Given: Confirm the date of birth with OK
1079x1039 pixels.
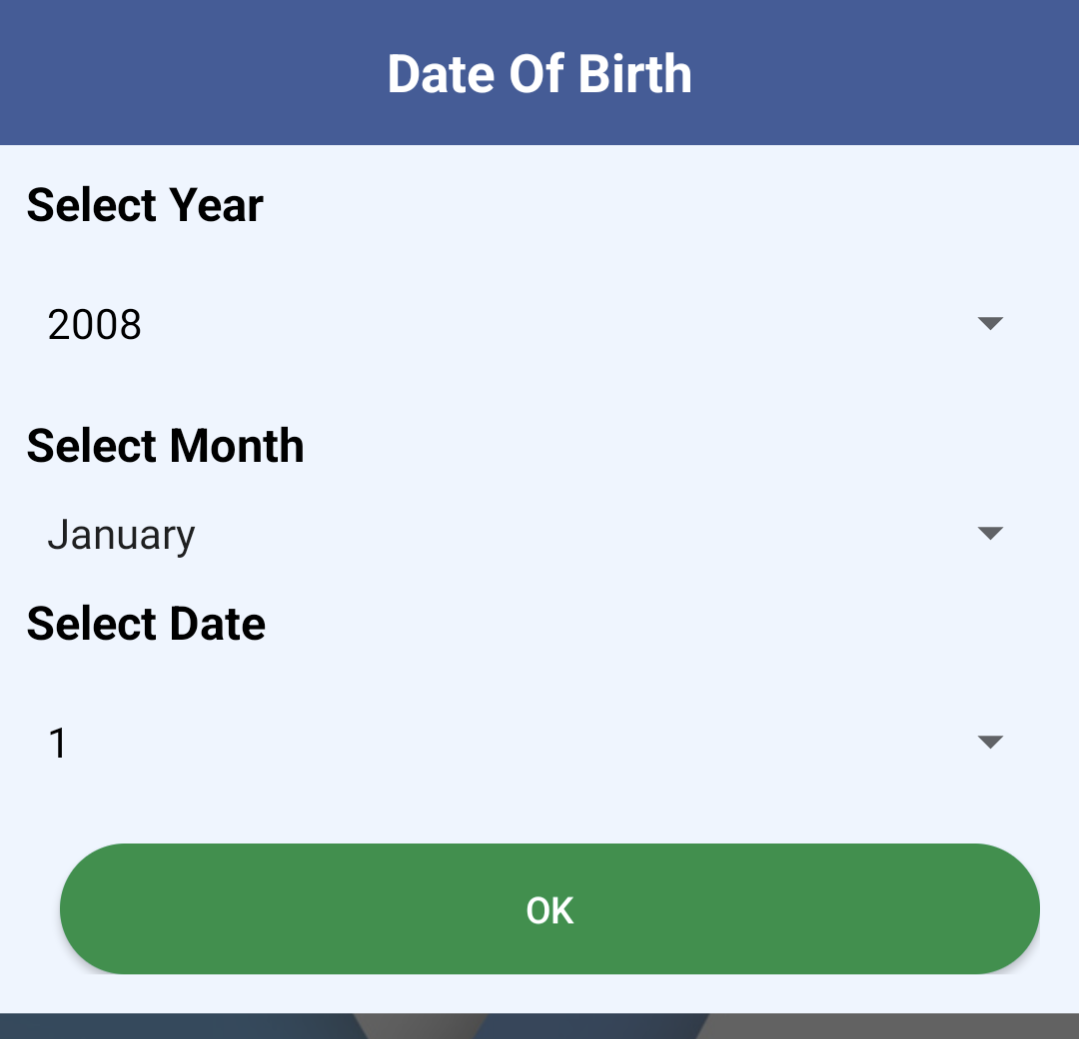Looking at the screenshot, I should click(549, 909).
